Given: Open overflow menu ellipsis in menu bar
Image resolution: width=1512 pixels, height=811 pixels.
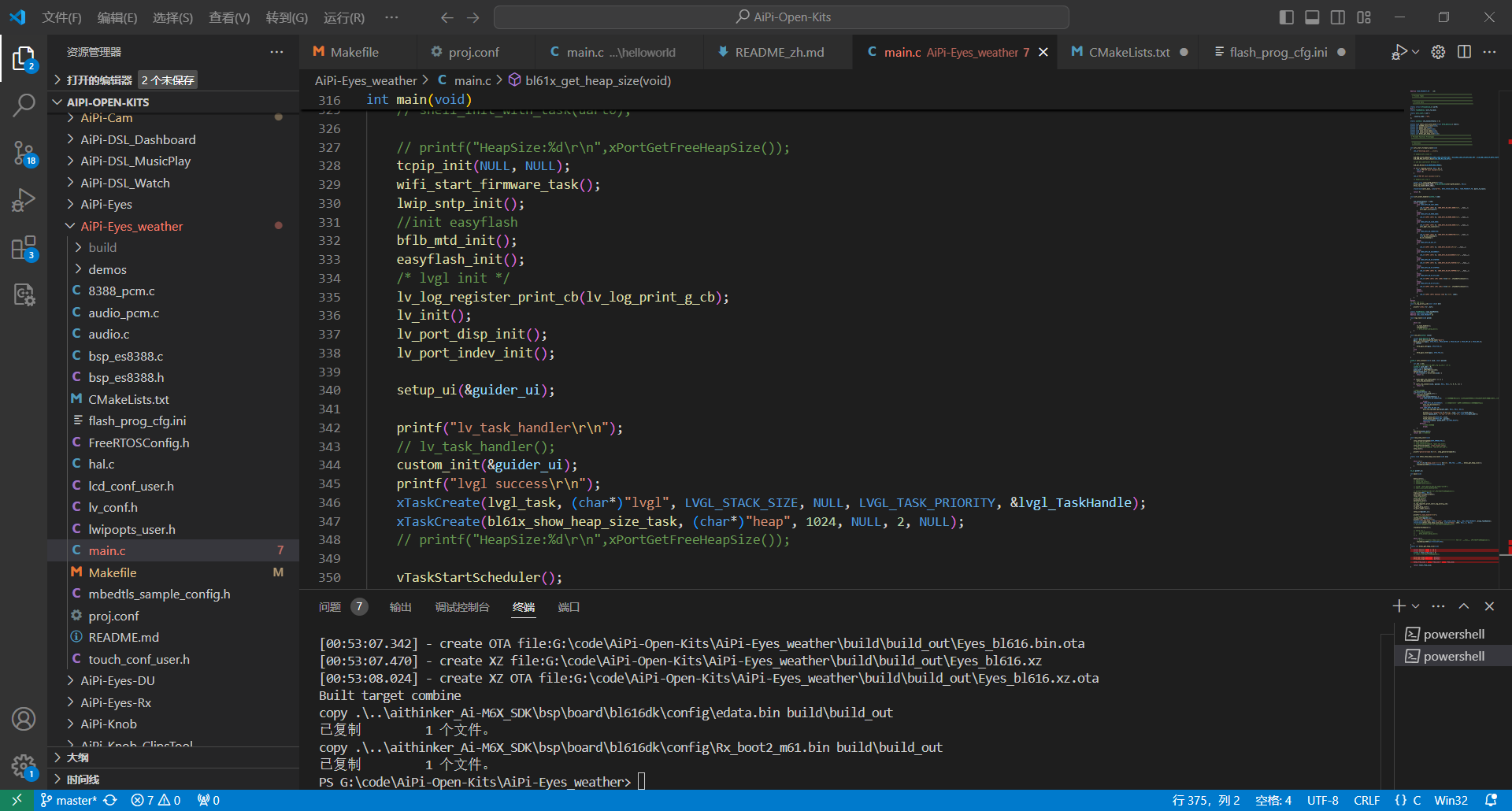Looking at the screenshot, I should [x=391, y=17].
